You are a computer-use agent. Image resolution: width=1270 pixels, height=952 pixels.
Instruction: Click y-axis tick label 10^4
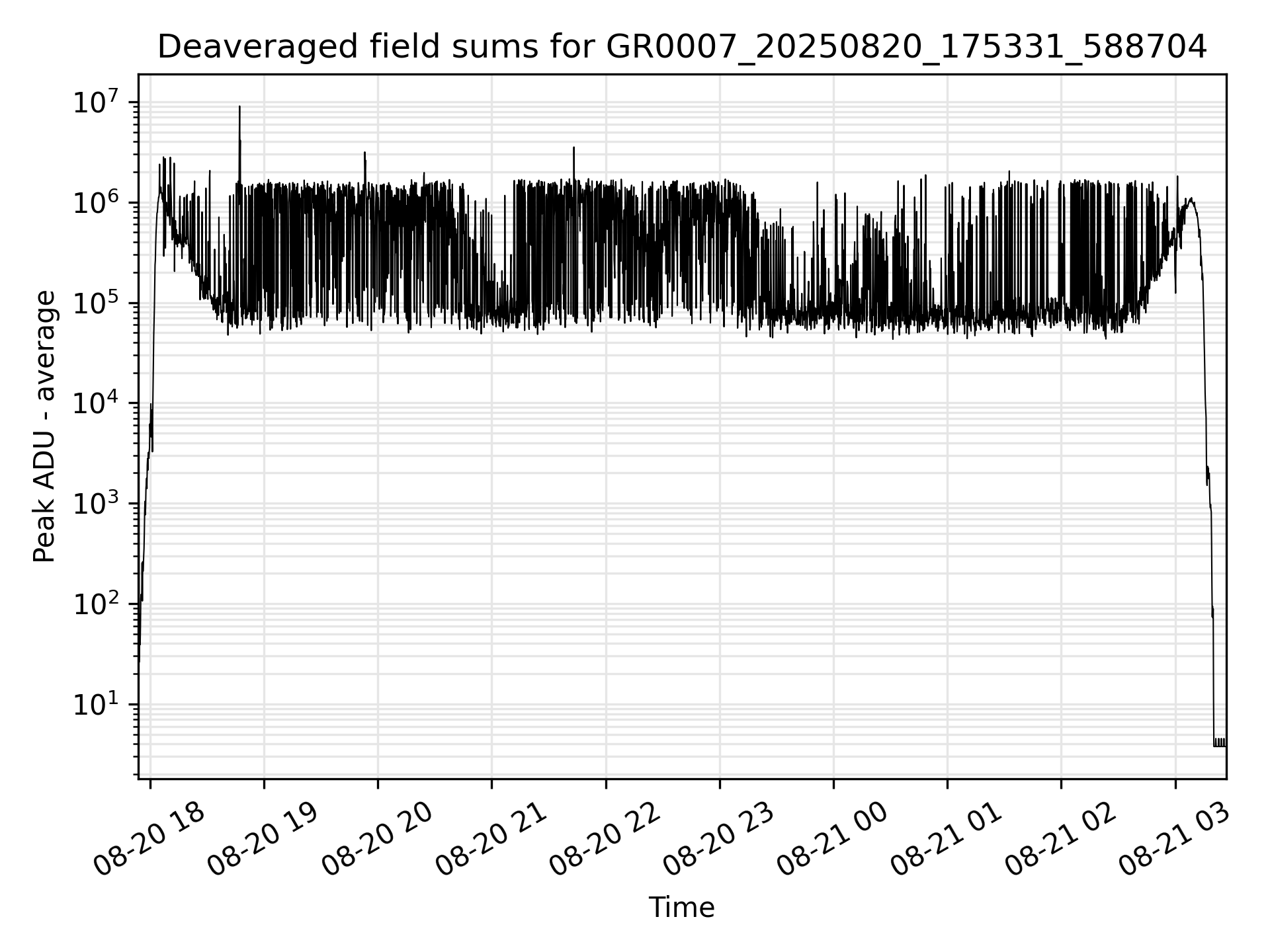pyautogui.click(x=97, y=403)
